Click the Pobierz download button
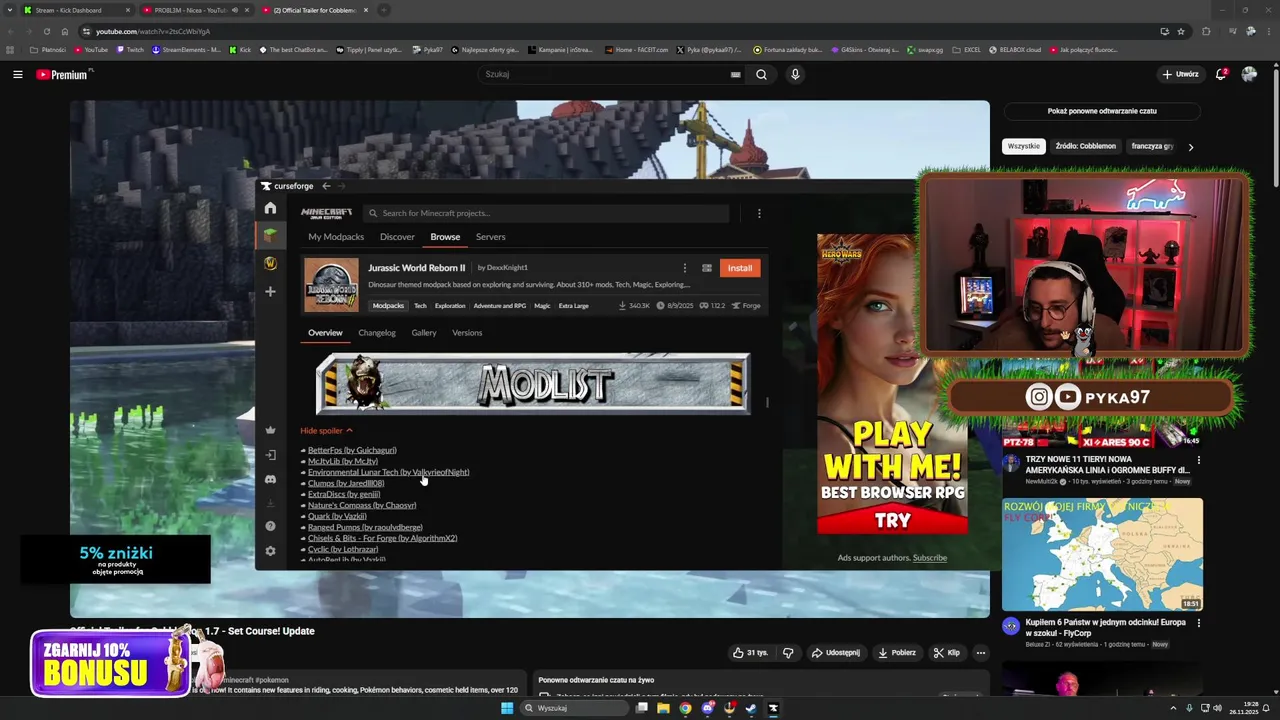Image resolution: width=1280 pixels, height=720 pixels. [897, 653]
